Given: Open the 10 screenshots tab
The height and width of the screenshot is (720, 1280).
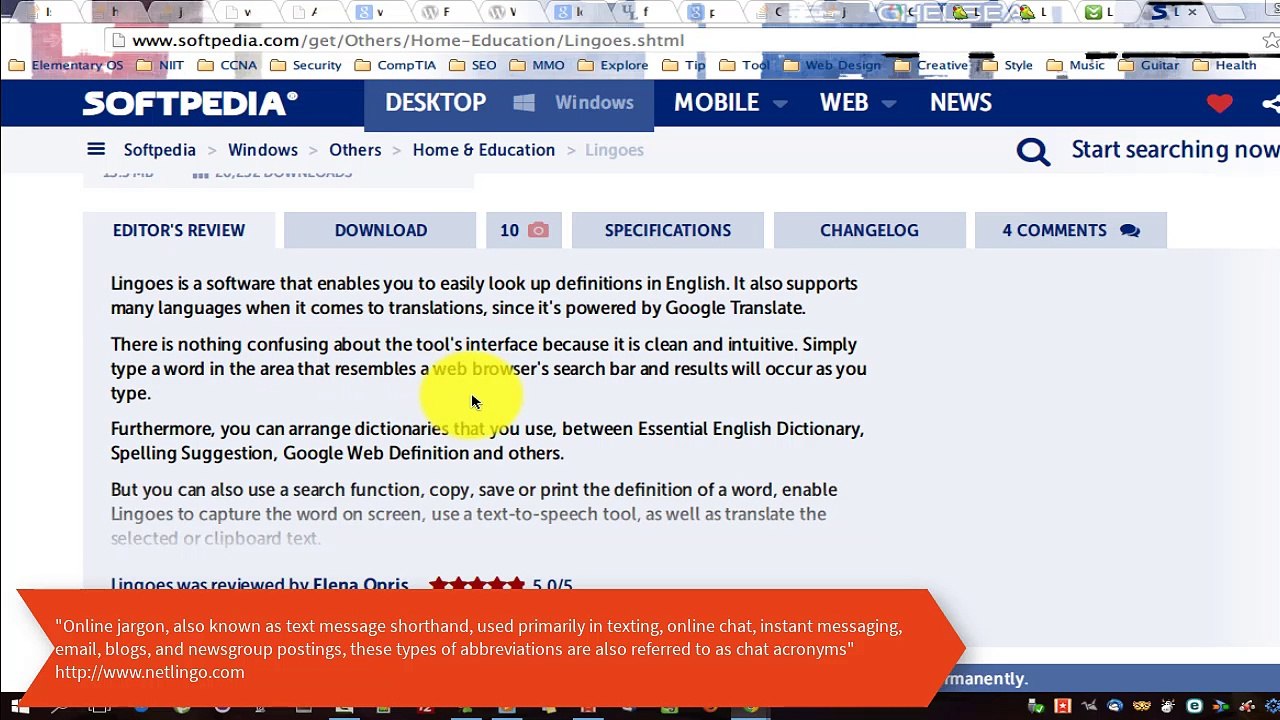Looking at the screenshot, I should [x=524, y=230].
